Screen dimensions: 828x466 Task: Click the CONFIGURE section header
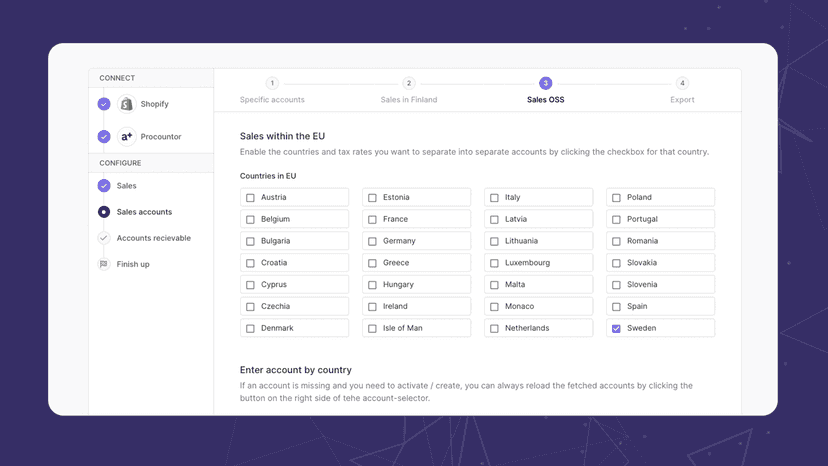pos(120,163)
